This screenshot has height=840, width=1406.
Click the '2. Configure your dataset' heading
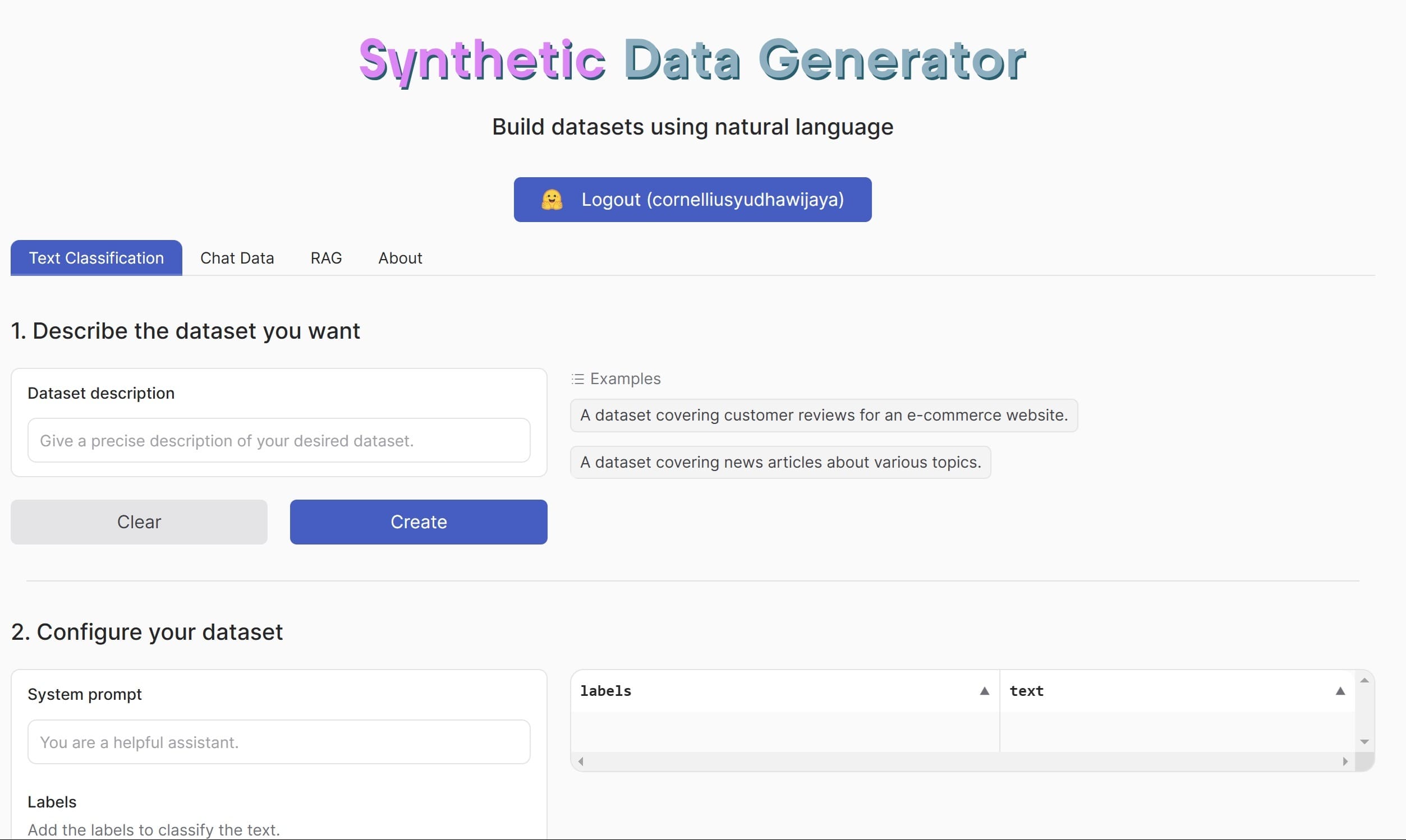pos(146,632)
